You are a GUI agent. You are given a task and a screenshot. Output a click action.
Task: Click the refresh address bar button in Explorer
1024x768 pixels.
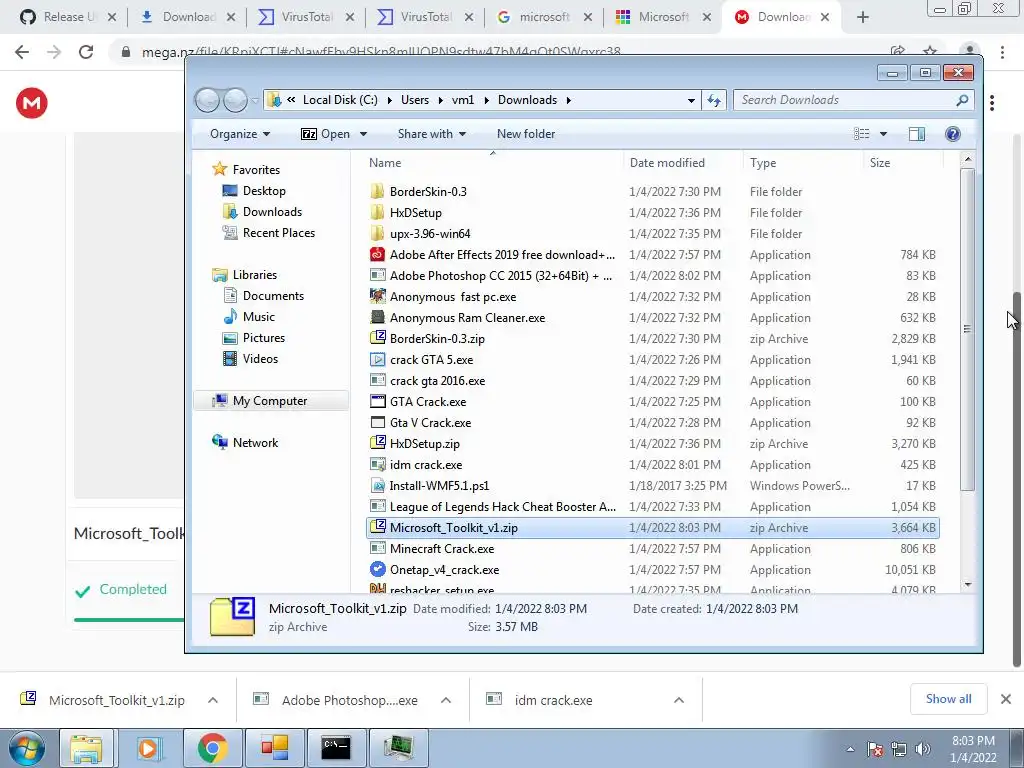point(714,100)
